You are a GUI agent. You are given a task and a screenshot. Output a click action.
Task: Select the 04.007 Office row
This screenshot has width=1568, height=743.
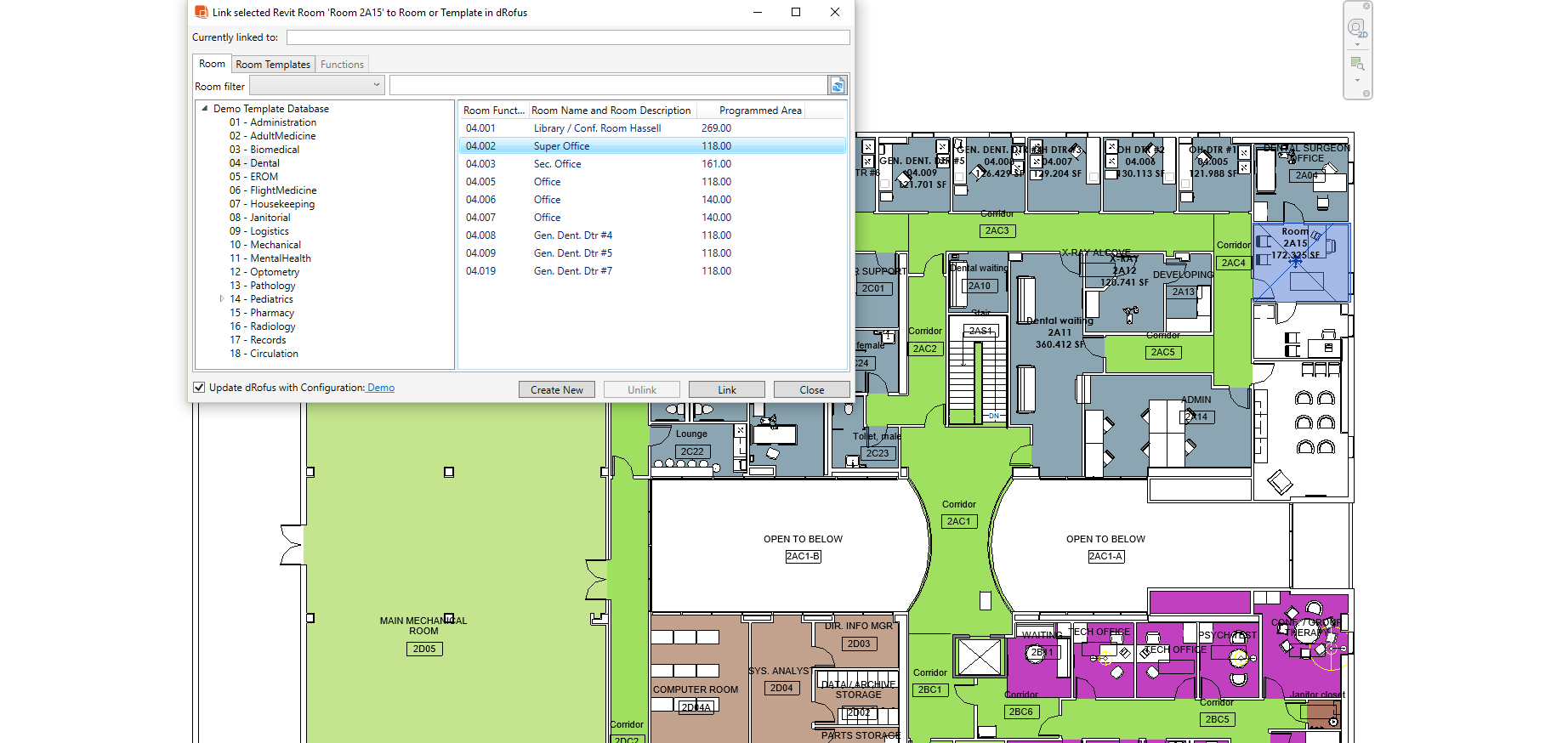[x=652, y=218]
